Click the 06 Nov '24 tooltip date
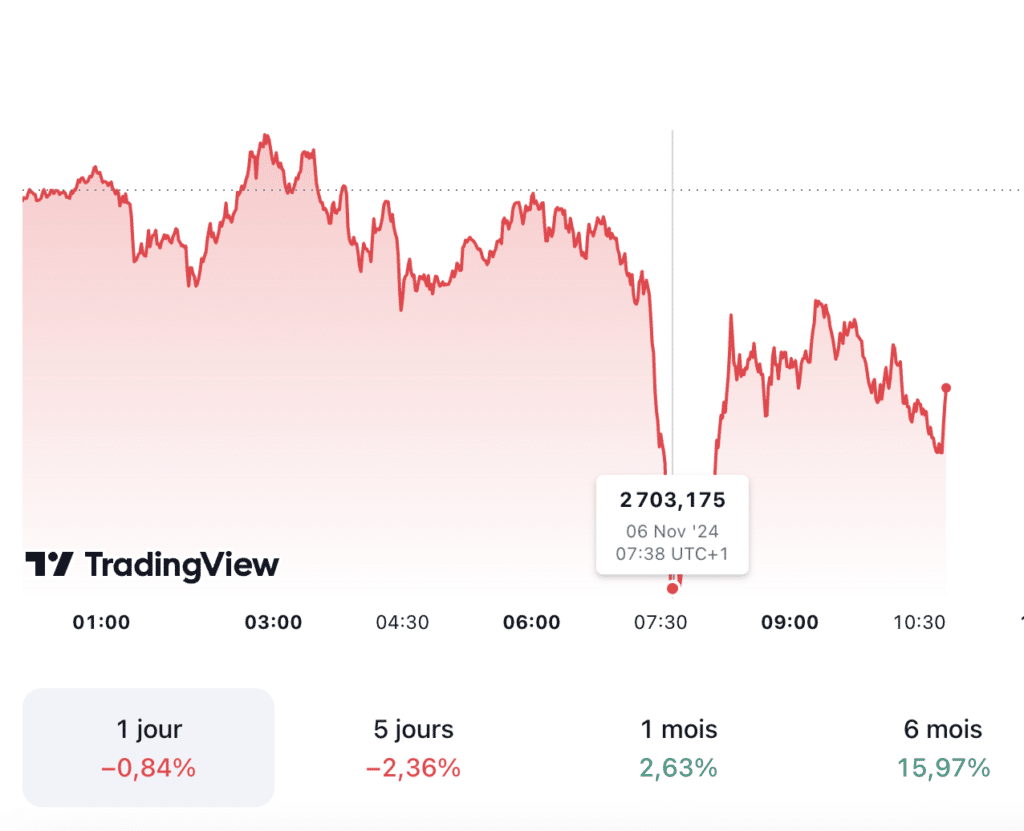 [672, 531]
